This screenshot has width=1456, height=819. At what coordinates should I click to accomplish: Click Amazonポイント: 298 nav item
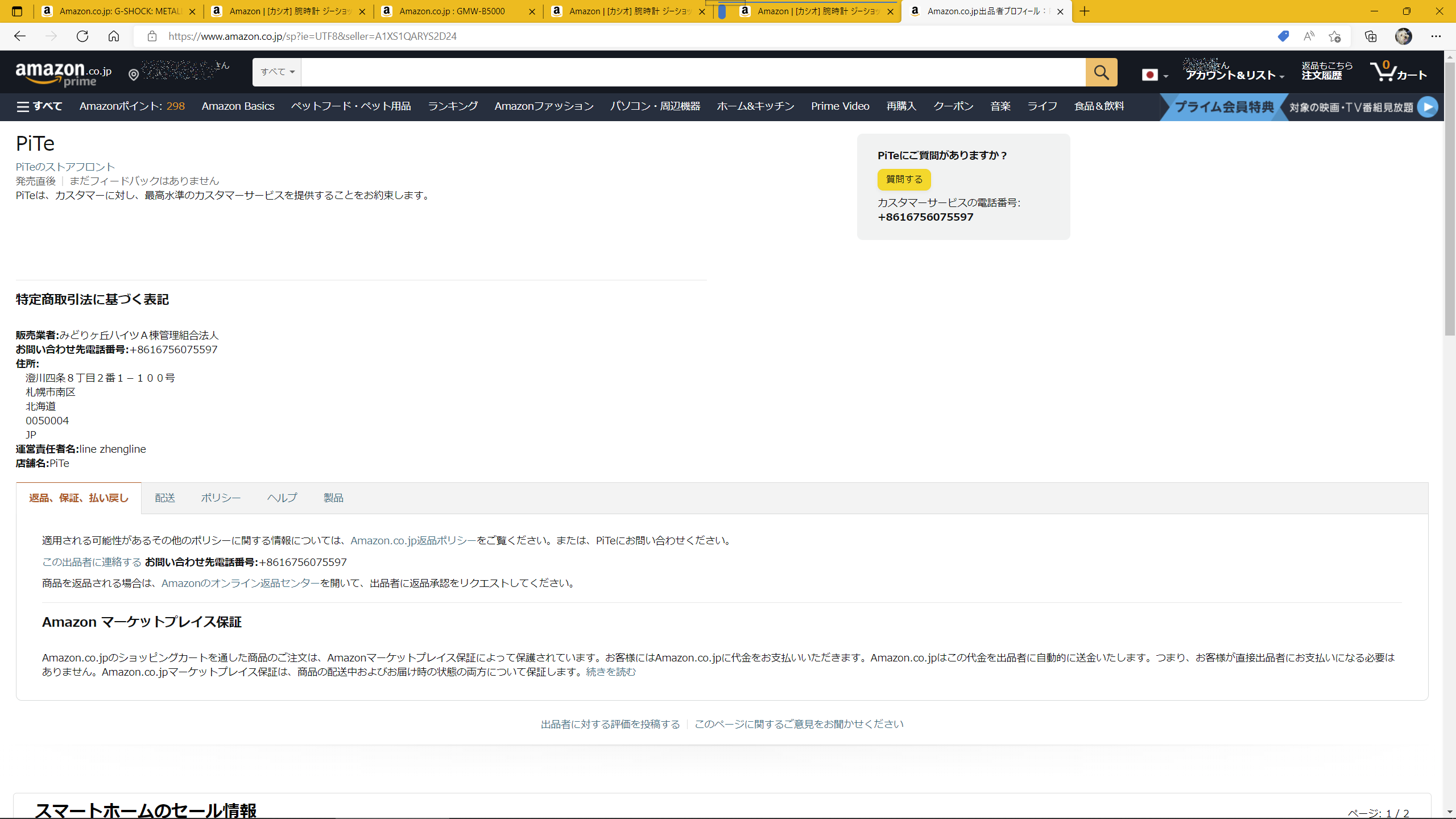pyautogui.click(x=132, y=106)
